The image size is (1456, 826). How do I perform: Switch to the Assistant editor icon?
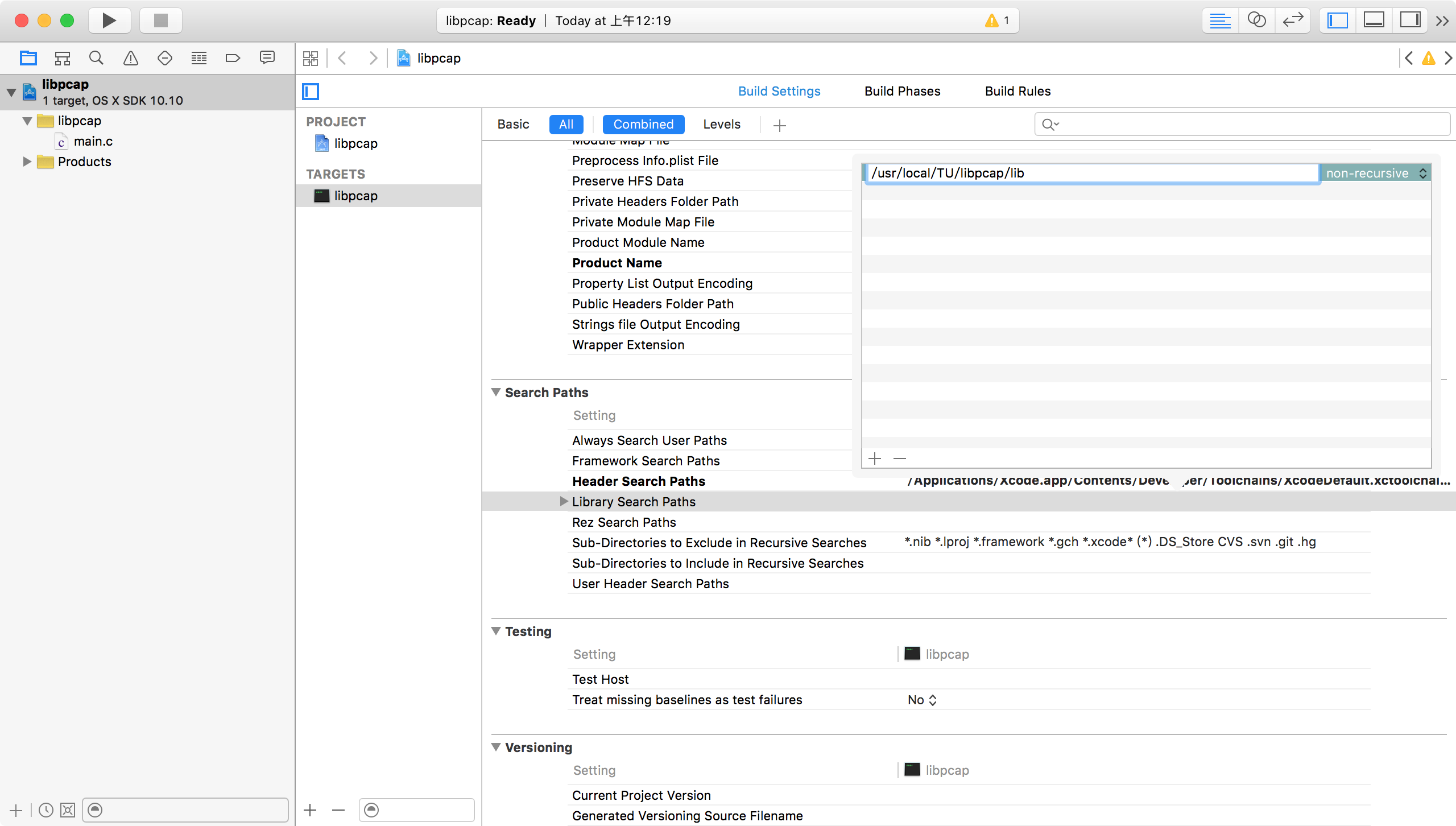pos(1256,20)
